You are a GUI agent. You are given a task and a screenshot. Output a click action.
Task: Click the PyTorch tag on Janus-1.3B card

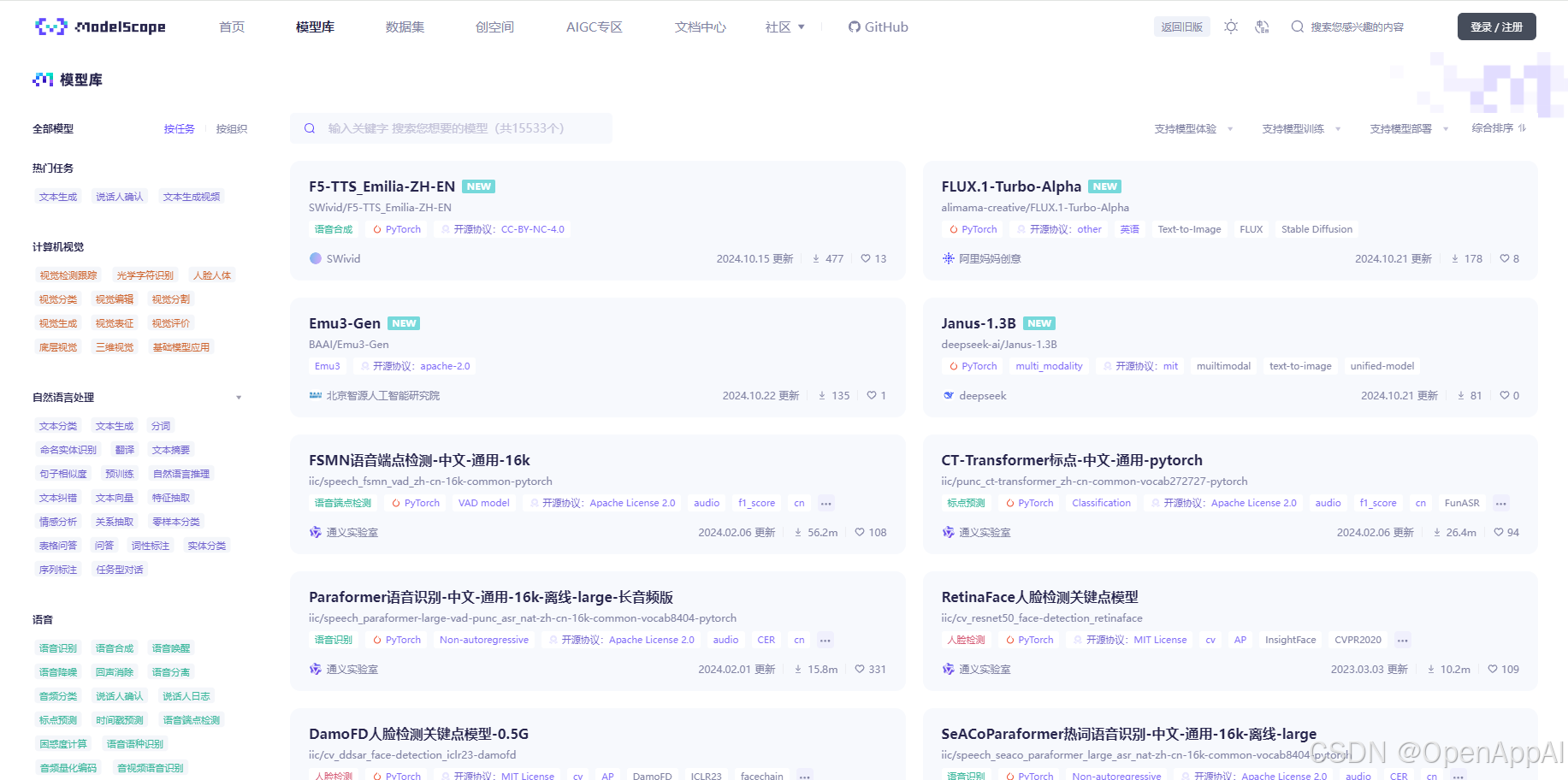973,366
